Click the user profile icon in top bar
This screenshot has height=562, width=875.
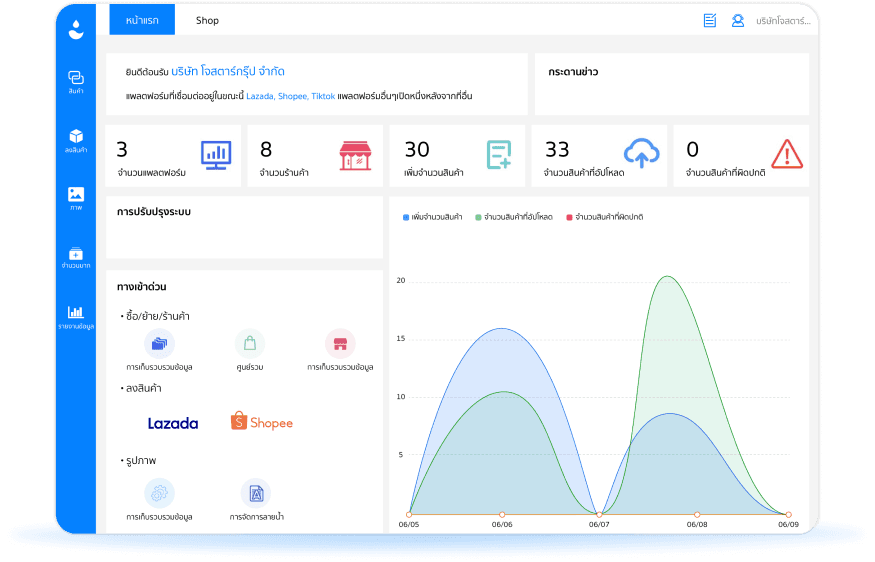click(x=737, y=21)
